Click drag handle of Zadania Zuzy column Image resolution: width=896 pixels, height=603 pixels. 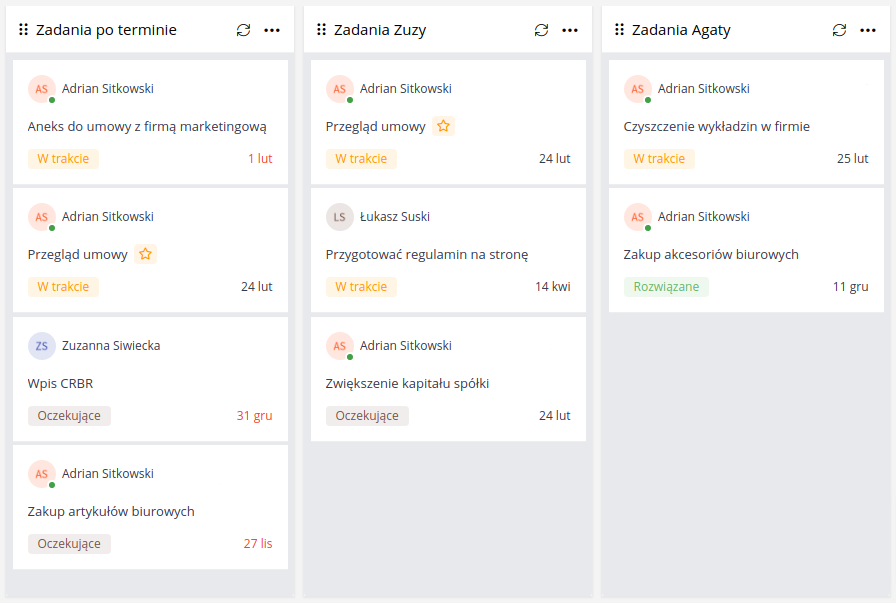322,30
